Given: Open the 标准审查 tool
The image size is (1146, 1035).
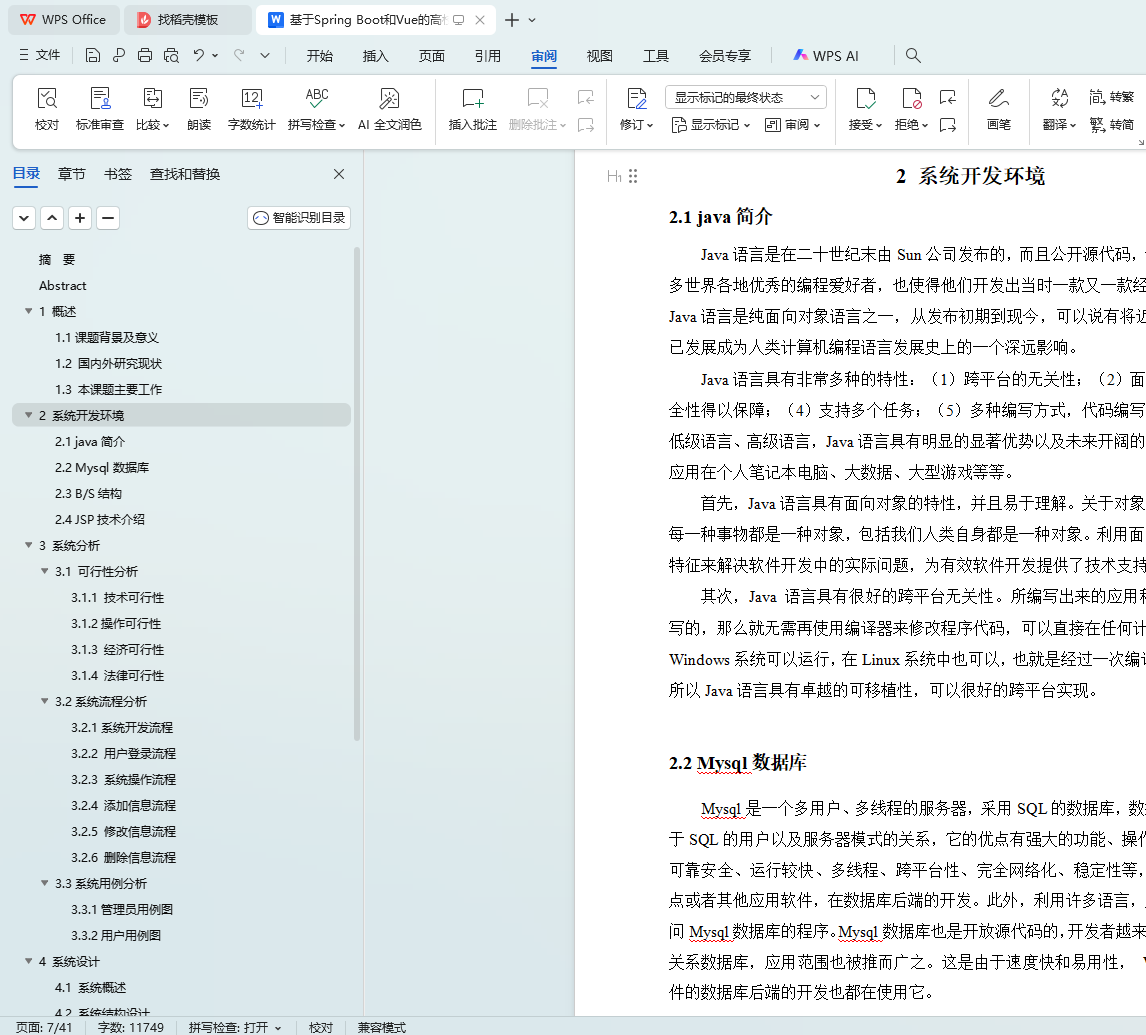Looking at the screenshot, I should point(99,108).
